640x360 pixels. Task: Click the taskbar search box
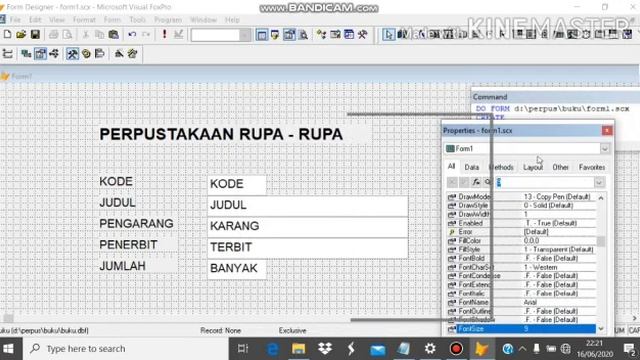tap(126, 349)
